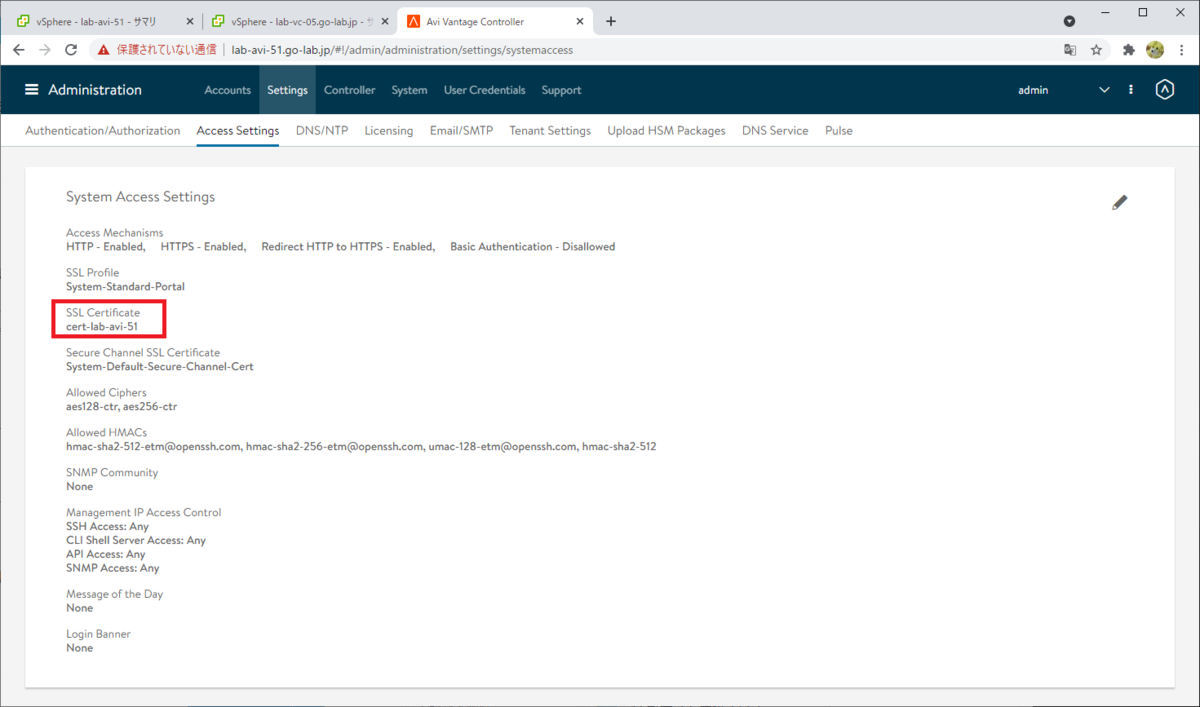Click the System-Default-Secure-Channel-Cert value

[x=160, y=367]
